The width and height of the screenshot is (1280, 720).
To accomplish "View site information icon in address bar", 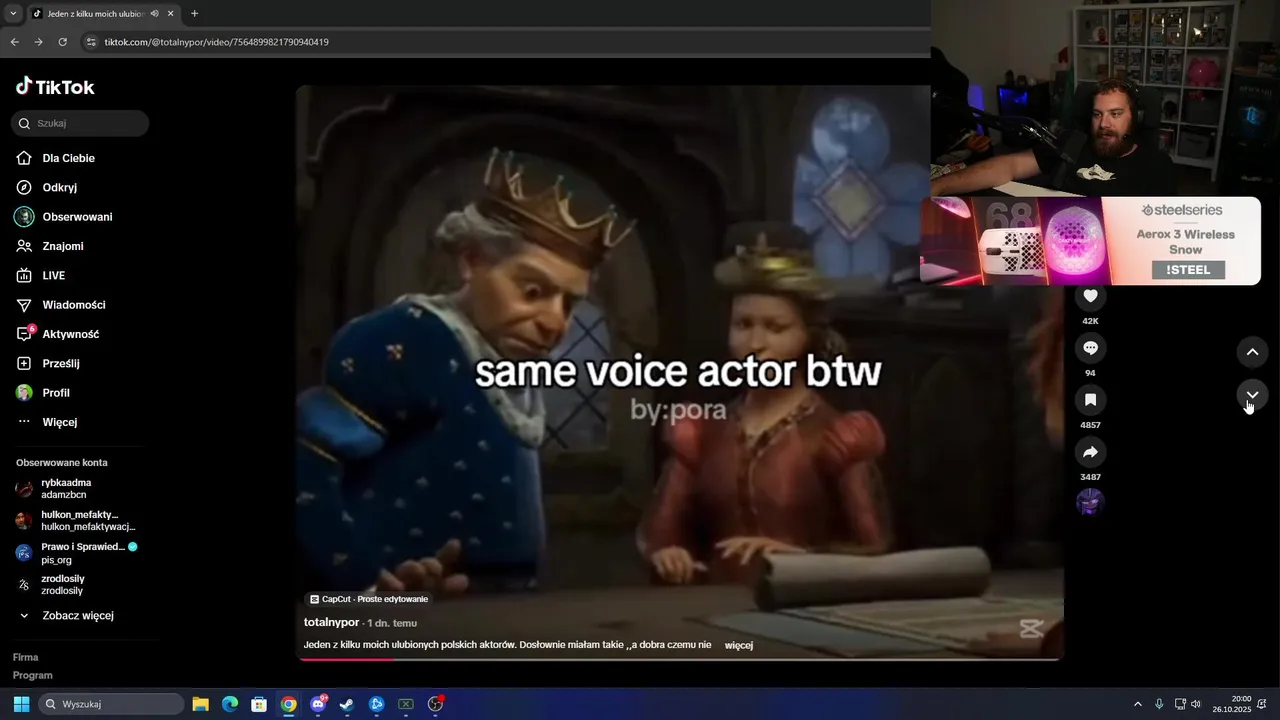I will point(91,42).
